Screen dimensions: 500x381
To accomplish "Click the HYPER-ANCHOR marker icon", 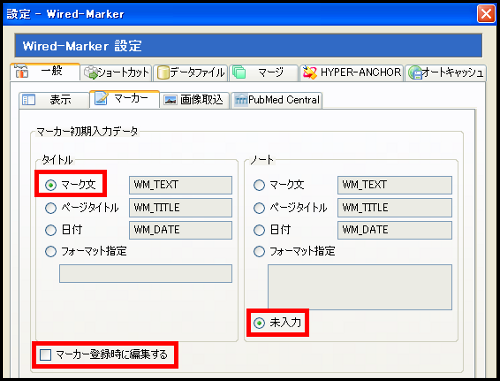I will (x=310, y=72).
